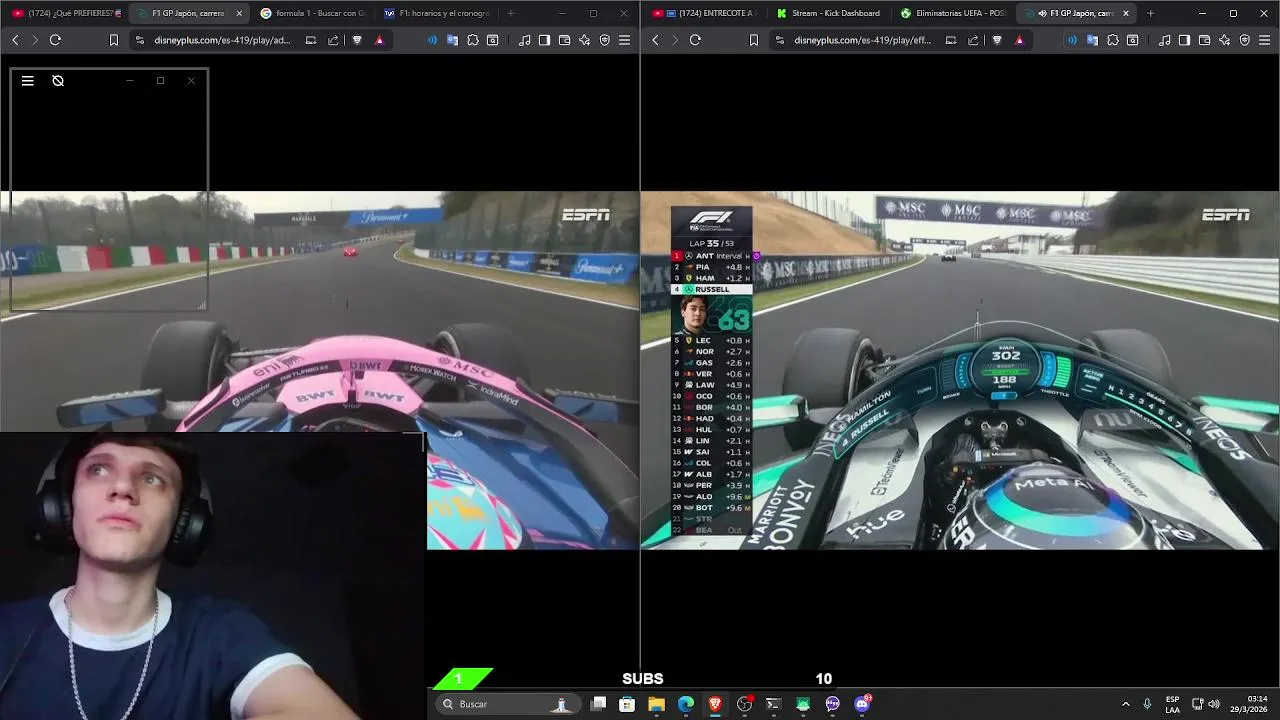Open VPN shield icon in left browser
Screen dimensions: 1280x720
tap(605, 40)
